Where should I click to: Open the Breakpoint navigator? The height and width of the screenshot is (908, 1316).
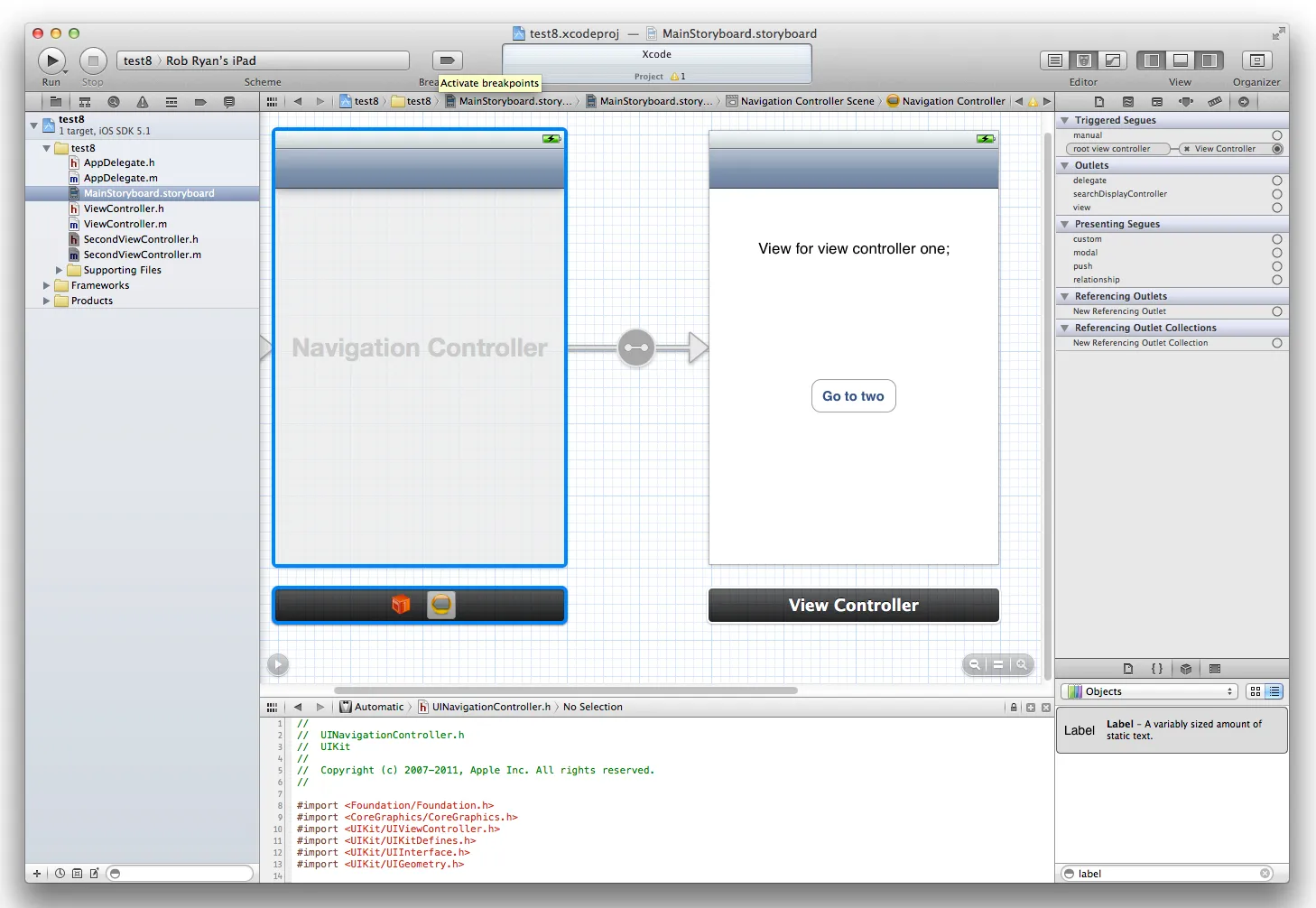pyautogui.click(x=200, y=102)
